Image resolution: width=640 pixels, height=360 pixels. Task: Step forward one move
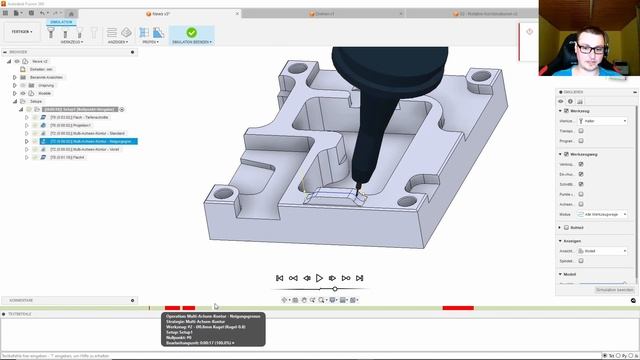332,278
